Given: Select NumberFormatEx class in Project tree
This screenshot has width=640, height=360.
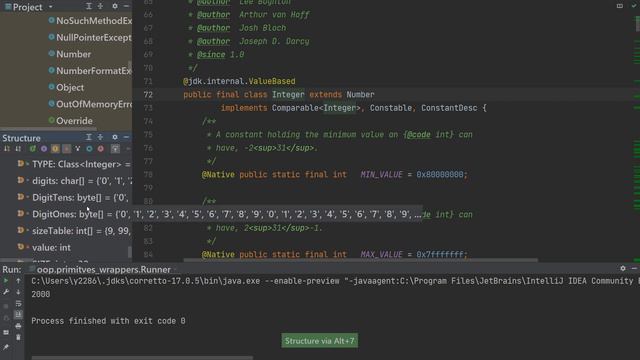Looking at the screenshot, I should click(x=90, y=71).
